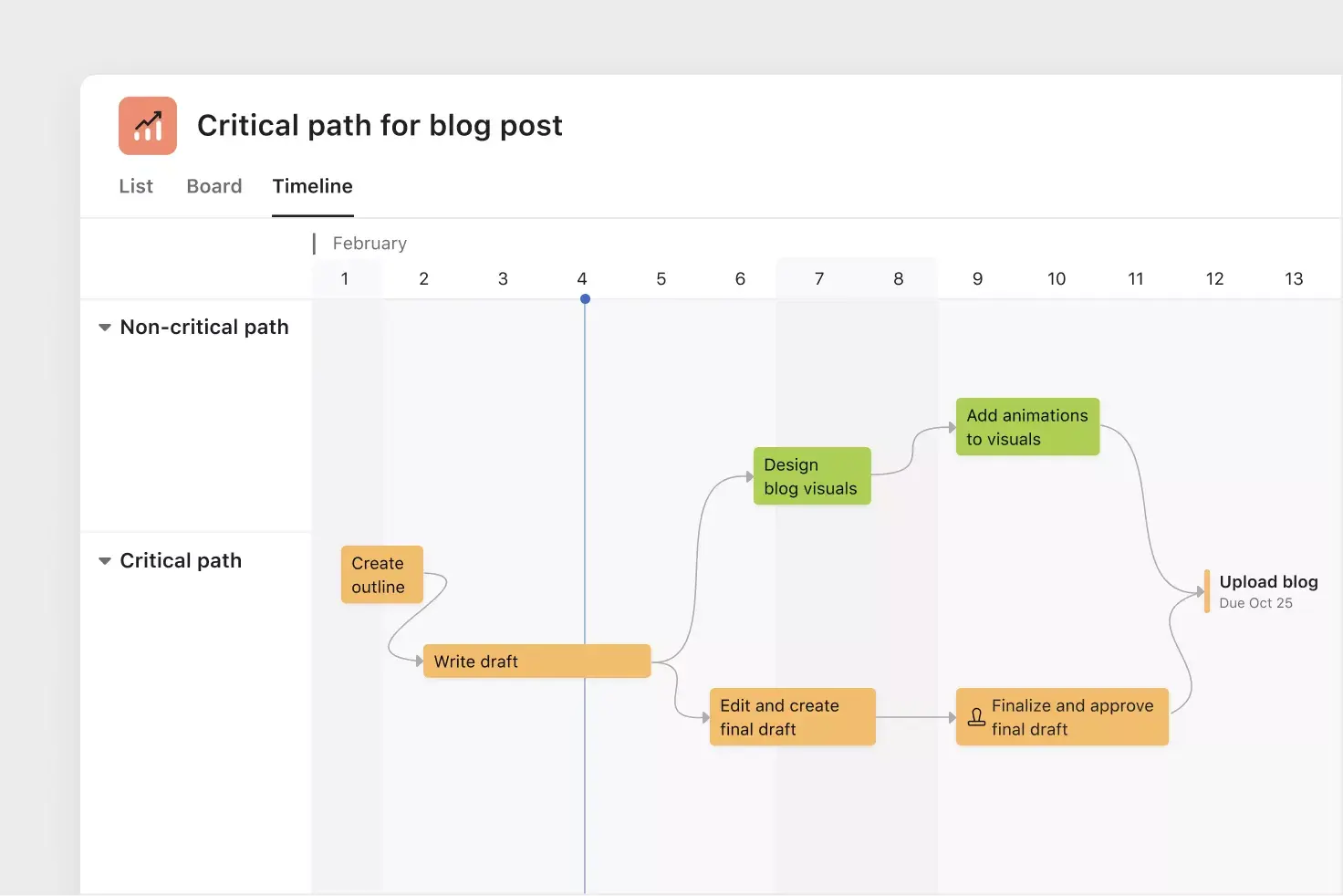Screen dimensions: 1343x896
Task: Click the blue today indicator dot above February 4
Action: tap(584, 298)
